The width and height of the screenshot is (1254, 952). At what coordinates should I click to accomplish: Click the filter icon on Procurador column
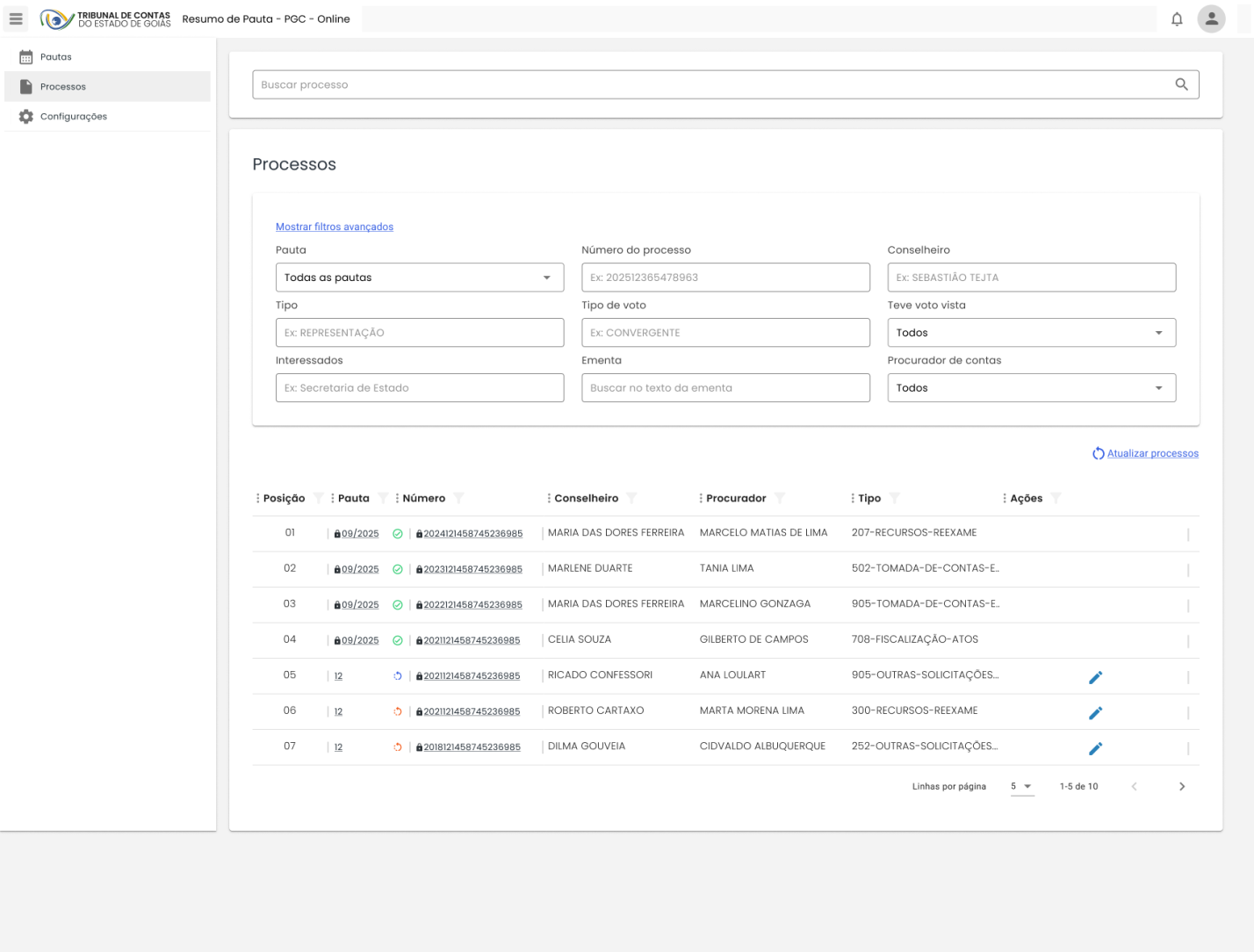(x=779, y=498)
